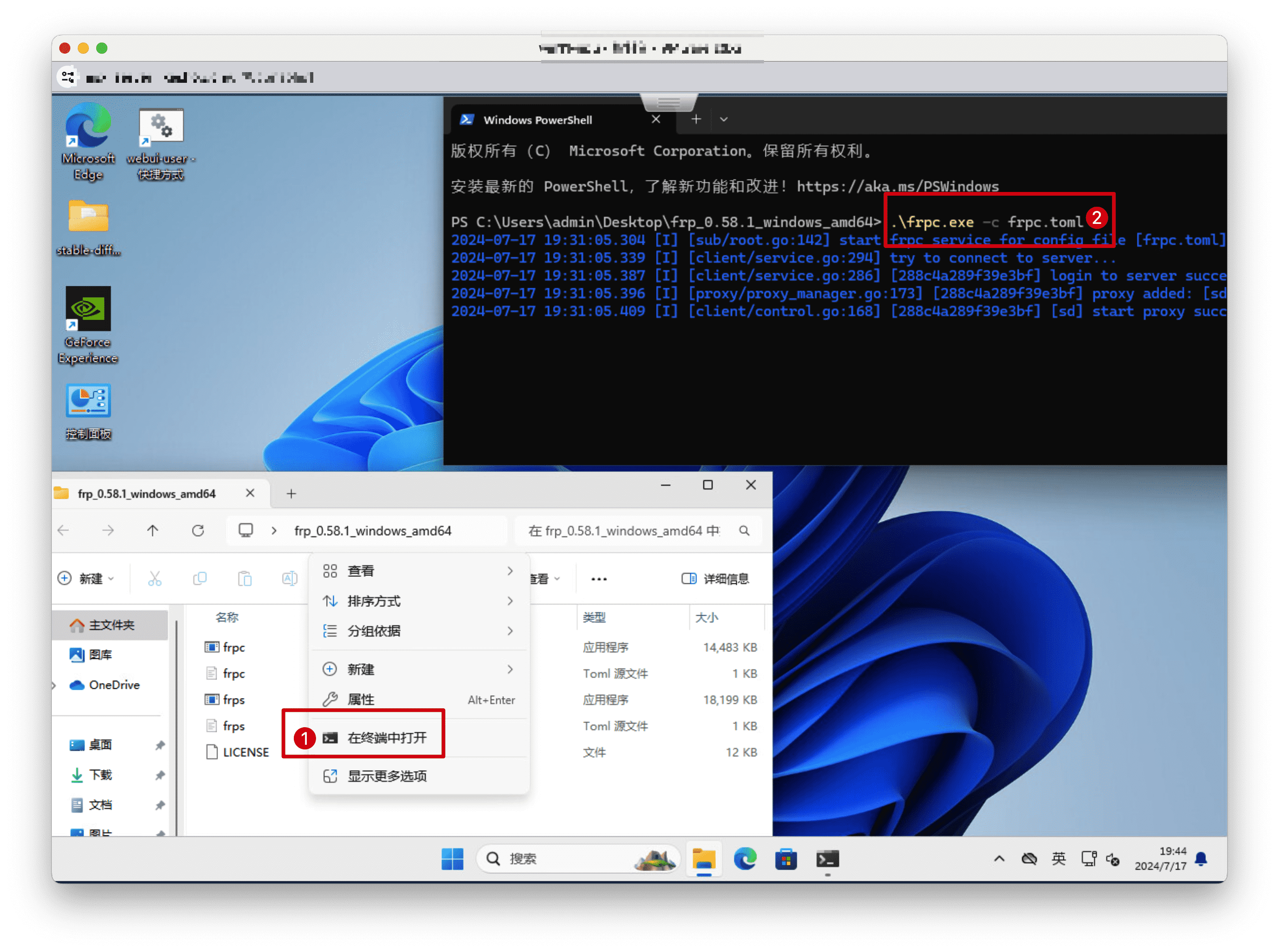Open 排序方式 submenu in context menu
This screenshot has width=1279, height=952.
tap(419, 600)
